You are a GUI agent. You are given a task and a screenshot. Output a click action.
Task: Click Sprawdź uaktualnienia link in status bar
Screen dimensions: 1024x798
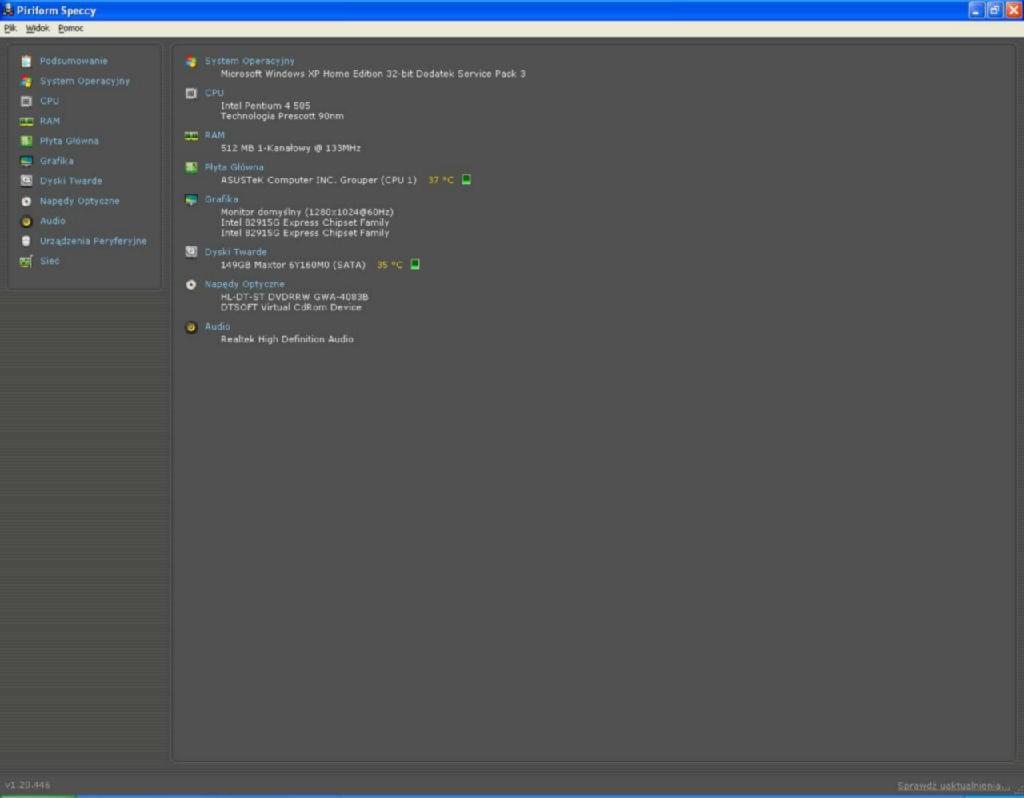coord(953,786)
